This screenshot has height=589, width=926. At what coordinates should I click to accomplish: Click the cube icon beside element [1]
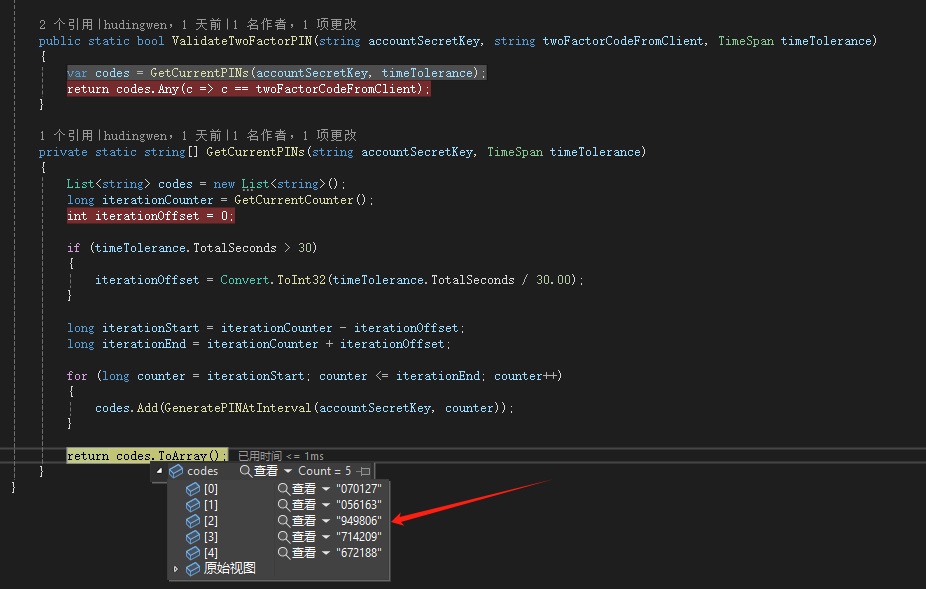(x=193, y=505)
